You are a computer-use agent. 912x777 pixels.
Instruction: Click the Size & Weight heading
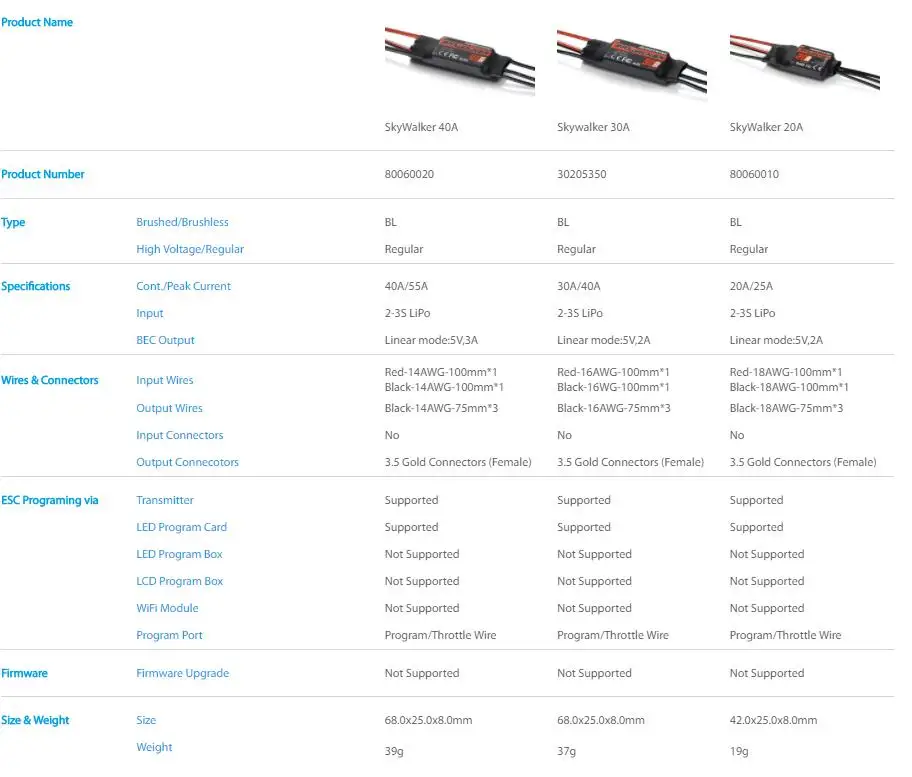tap(35, 720)
